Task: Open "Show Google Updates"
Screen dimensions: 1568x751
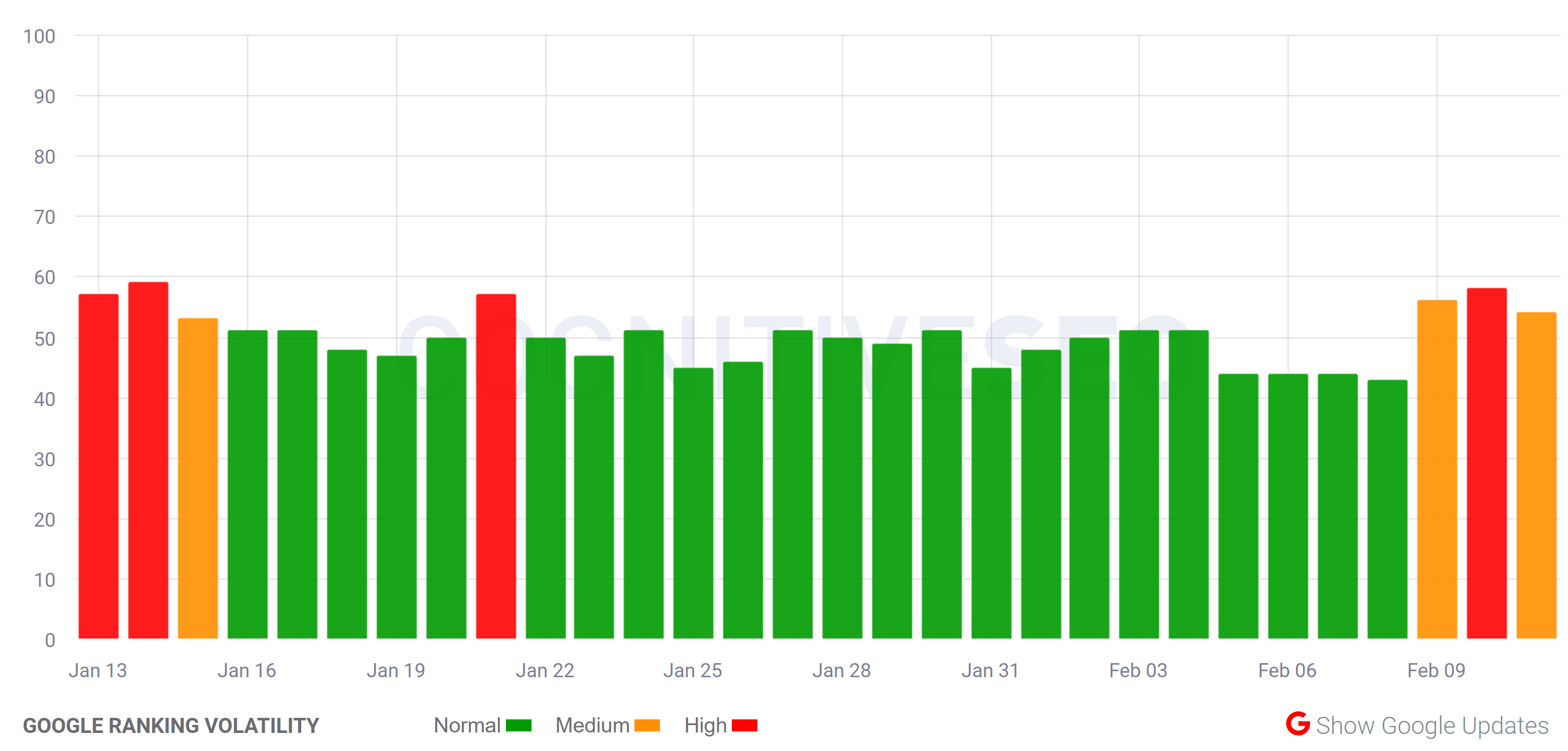Action: 1445,725
